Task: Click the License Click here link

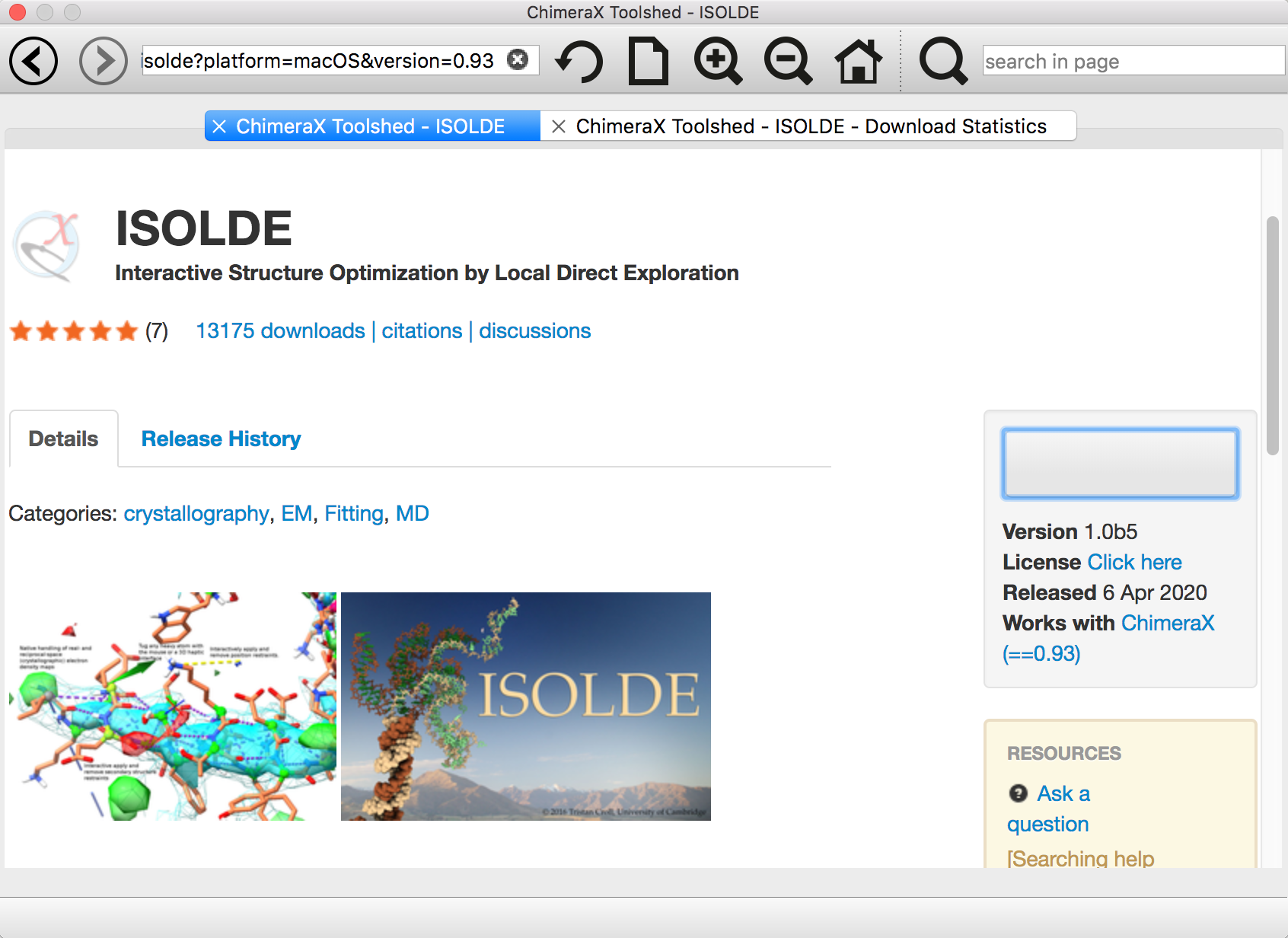Action: (1134, 563)
